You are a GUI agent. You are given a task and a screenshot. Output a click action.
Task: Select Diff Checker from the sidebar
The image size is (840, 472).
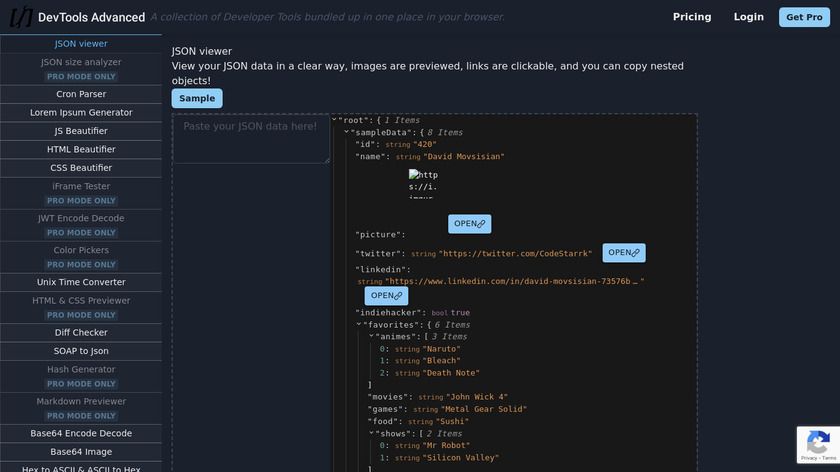81,333
